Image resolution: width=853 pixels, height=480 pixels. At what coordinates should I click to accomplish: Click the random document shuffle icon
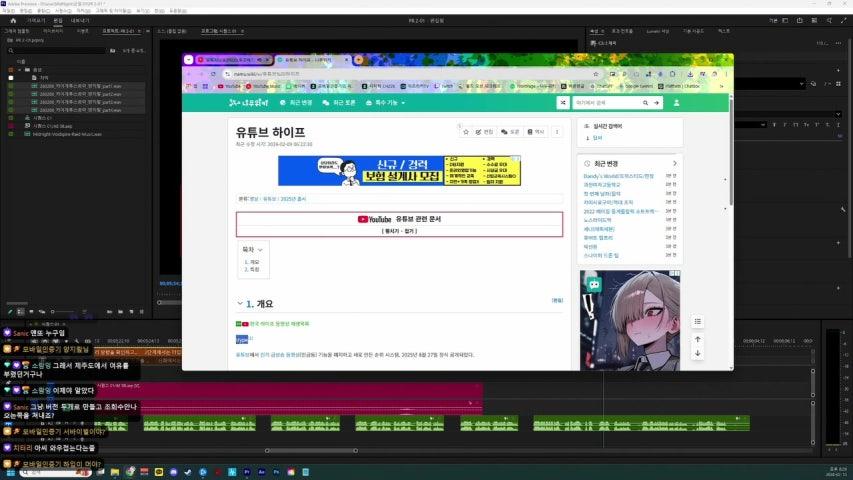coord(563,102)
